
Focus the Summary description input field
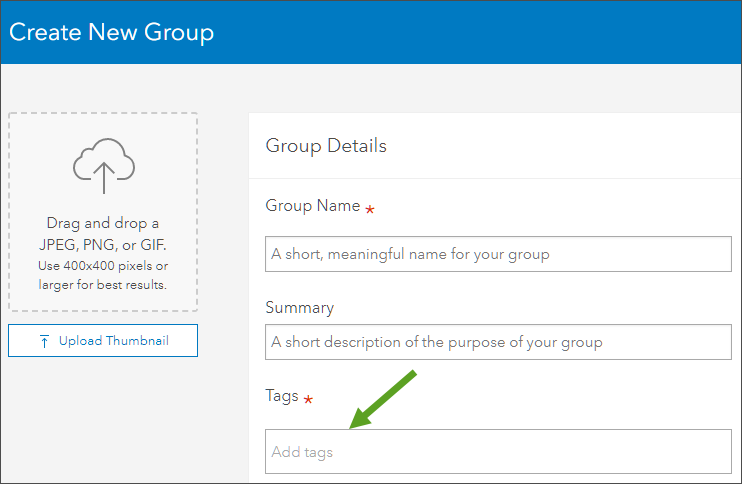click(498, 342)
